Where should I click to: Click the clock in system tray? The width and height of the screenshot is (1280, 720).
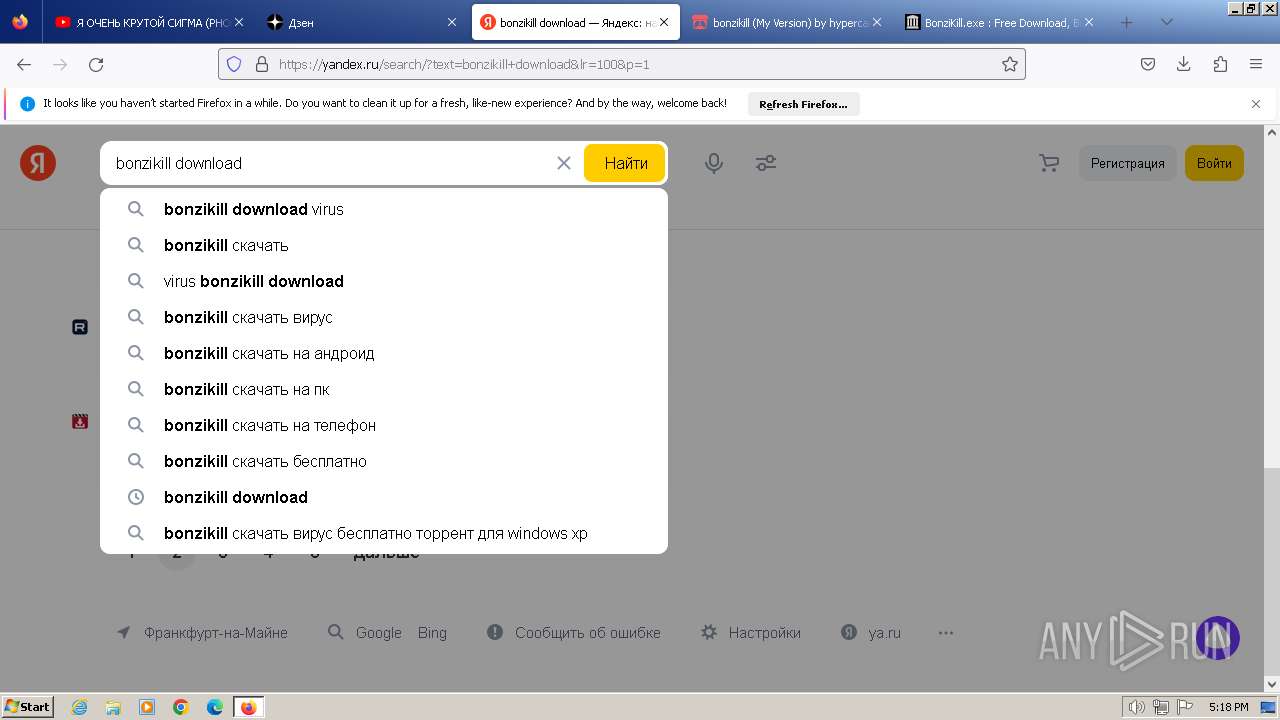tap(1228, 707)
